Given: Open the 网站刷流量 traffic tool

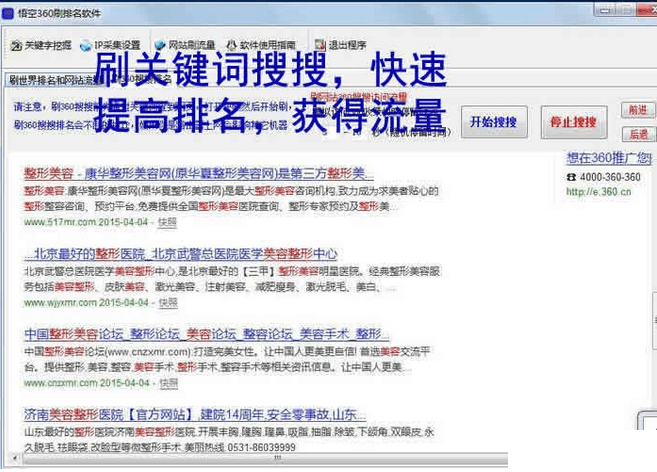Looking at the screenshot, I should [x=185, y=46].
